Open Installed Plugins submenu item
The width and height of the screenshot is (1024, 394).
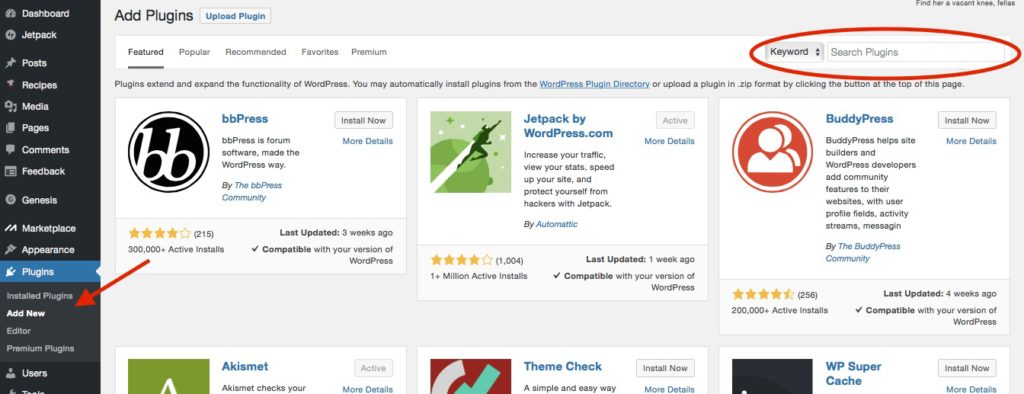pos(40,296)
